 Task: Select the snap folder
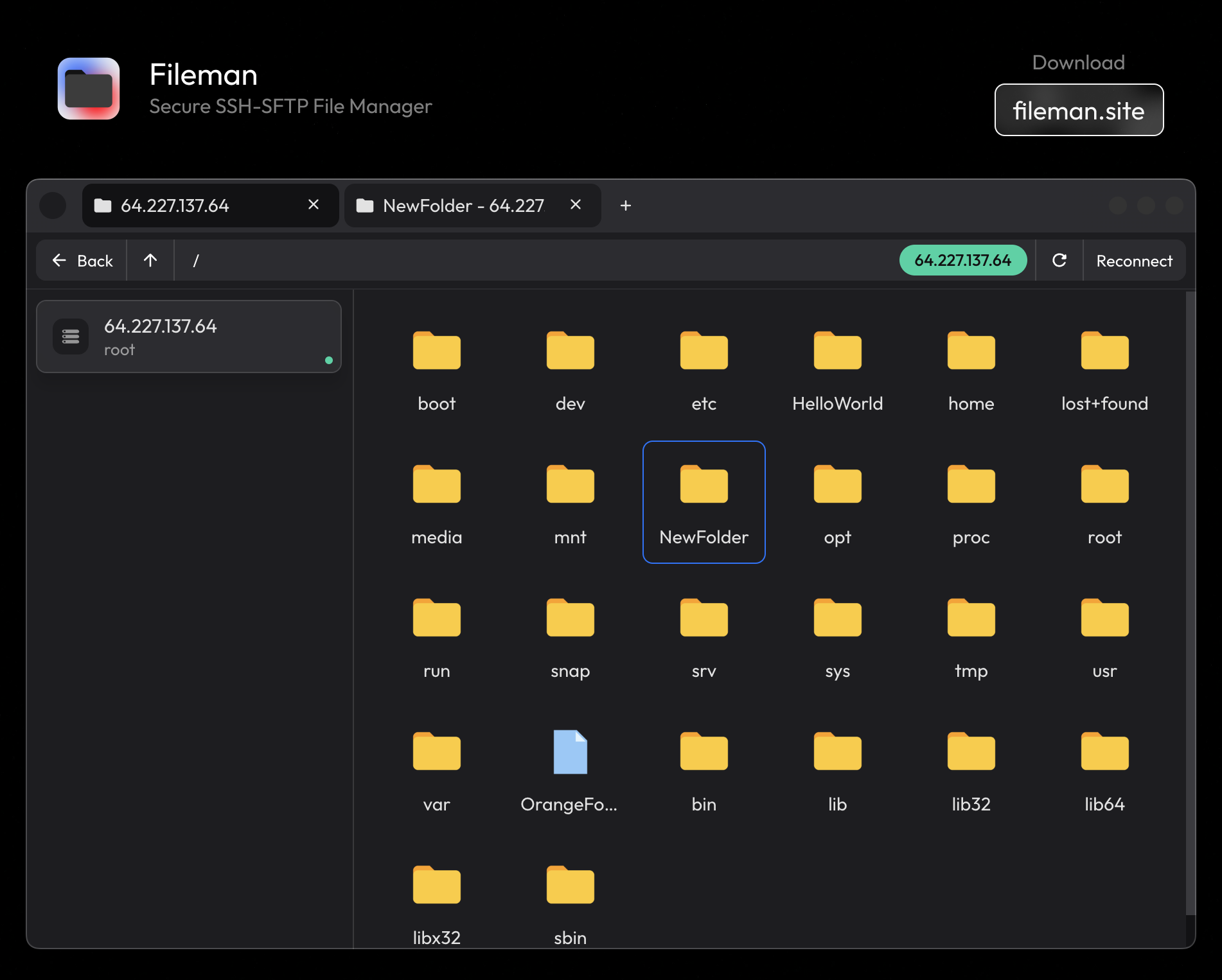click(571, 636)
